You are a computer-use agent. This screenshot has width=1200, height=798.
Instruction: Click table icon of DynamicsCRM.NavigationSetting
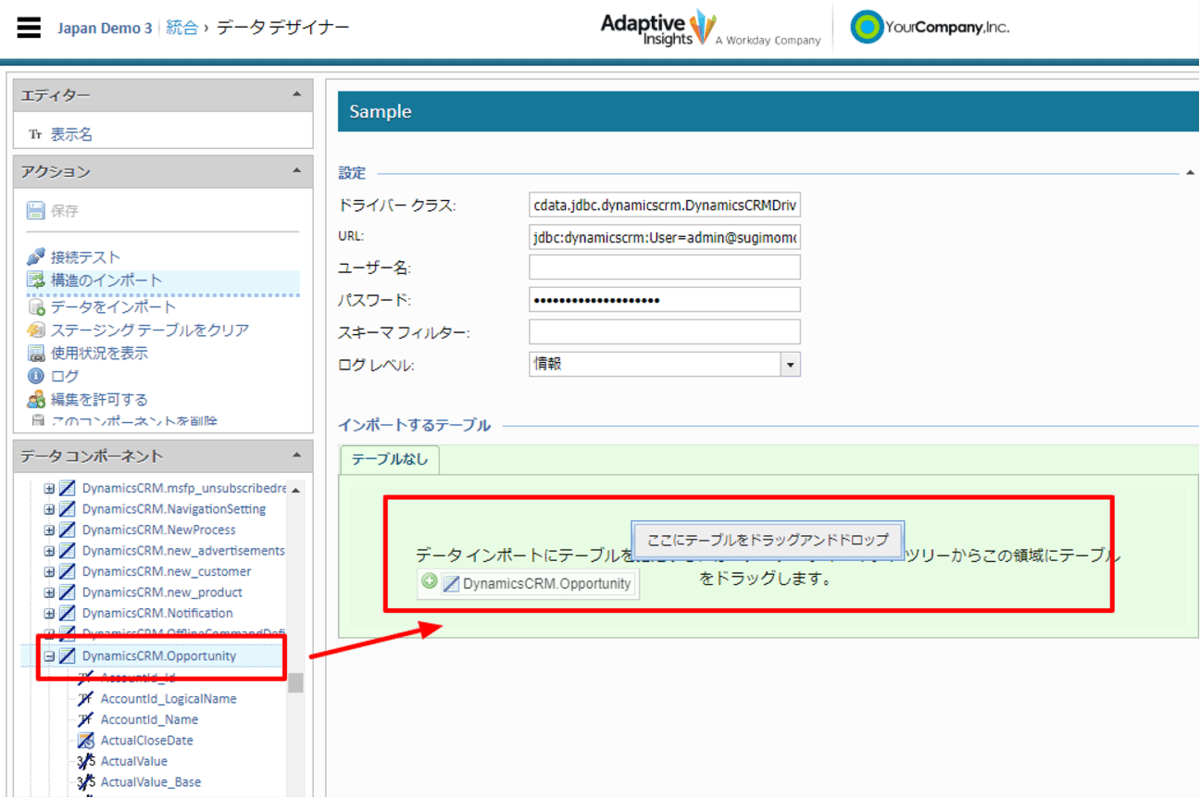pos(67,509)
